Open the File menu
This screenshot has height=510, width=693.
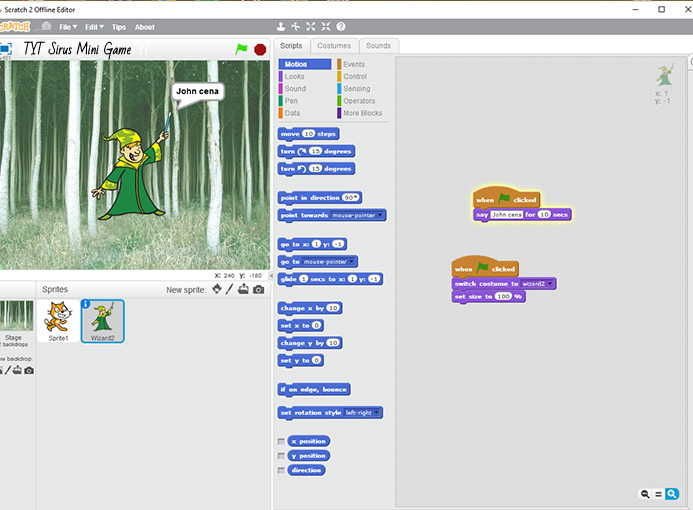point(68,27)
